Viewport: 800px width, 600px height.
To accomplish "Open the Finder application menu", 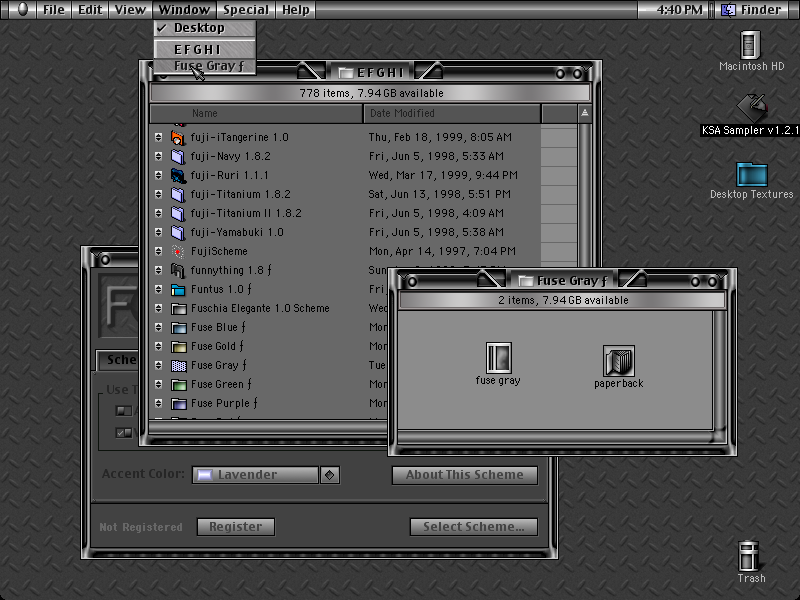I will pos(754,9).
